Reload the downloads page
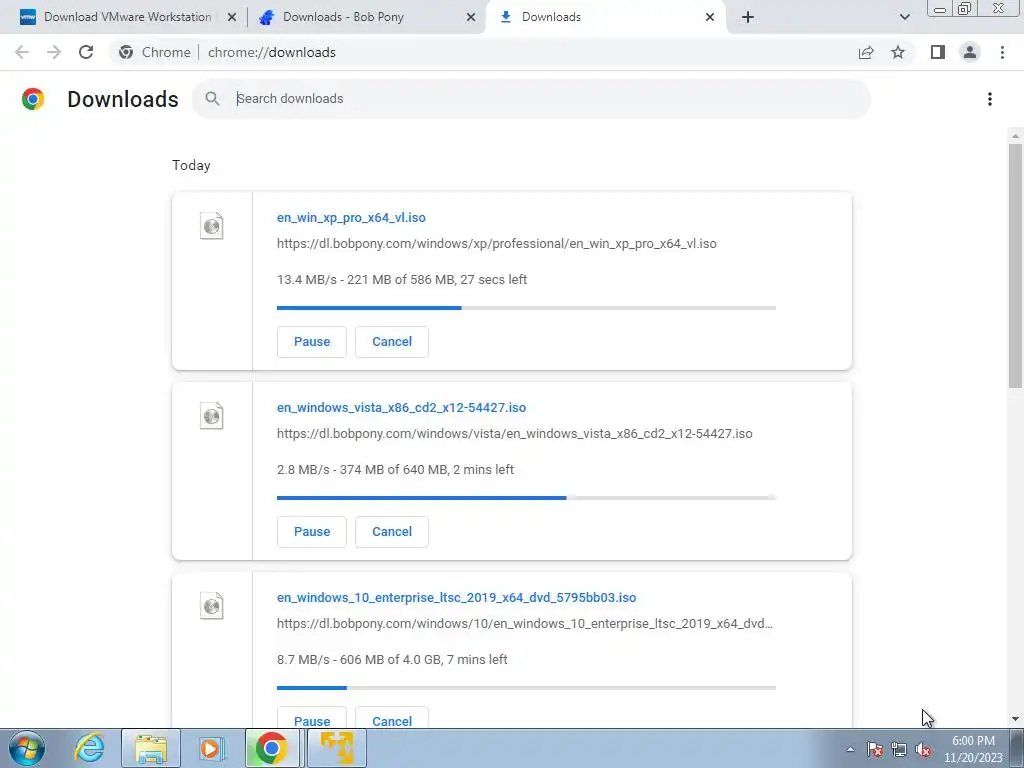 (x=86, y=52)
